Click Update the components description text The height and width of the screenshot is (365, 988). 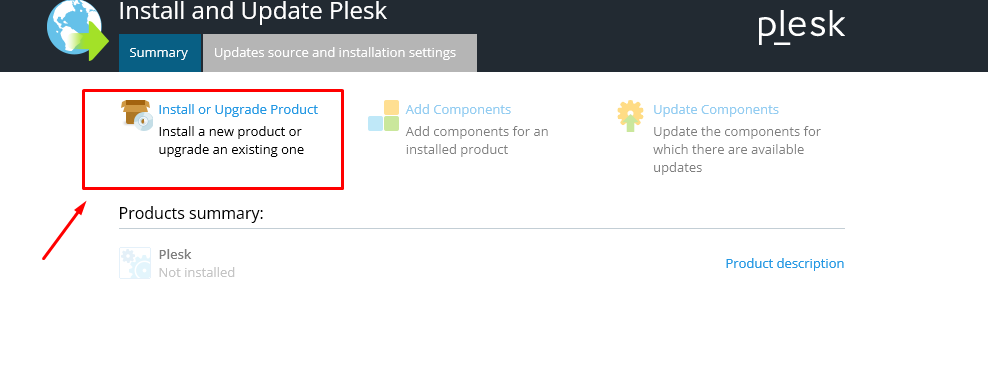737,149
